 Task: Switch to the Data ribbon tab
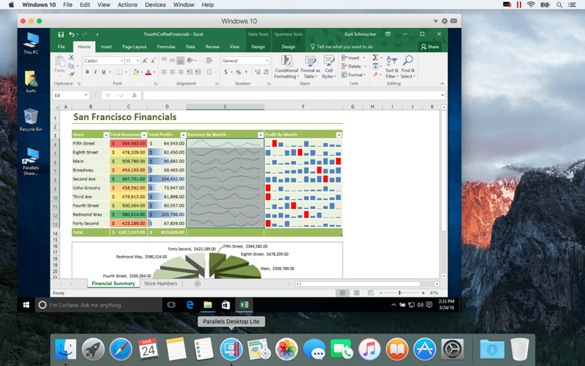pos(190,47)
